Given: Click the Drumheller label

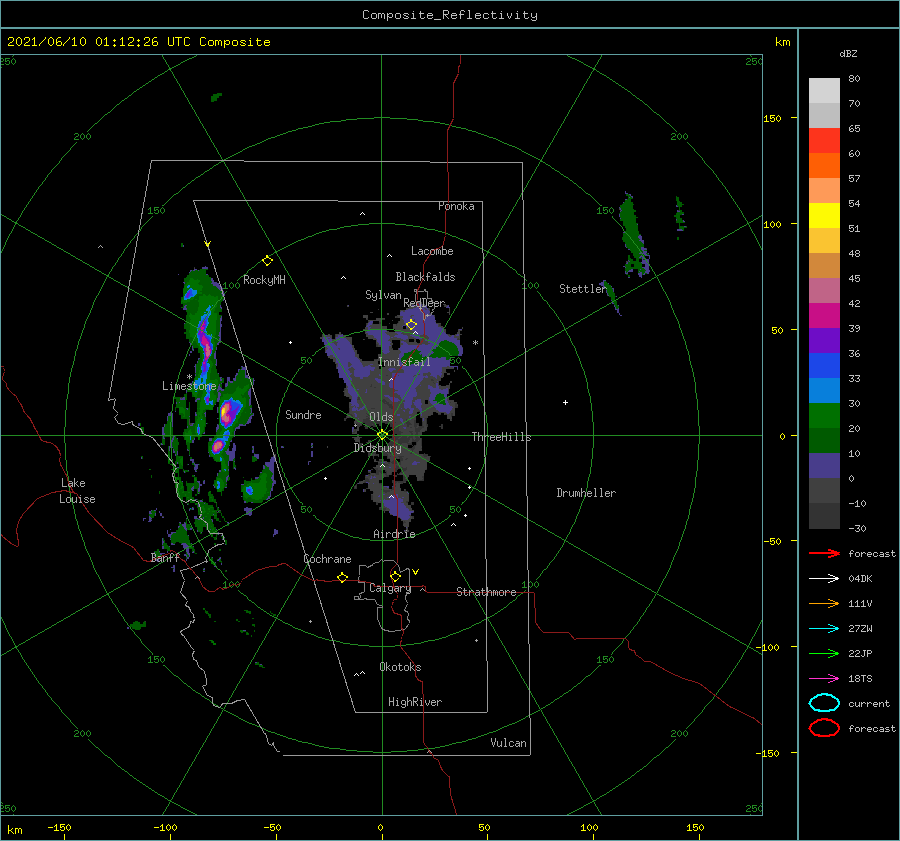Looking at the screenshot, I should click(x=586, y=493).
